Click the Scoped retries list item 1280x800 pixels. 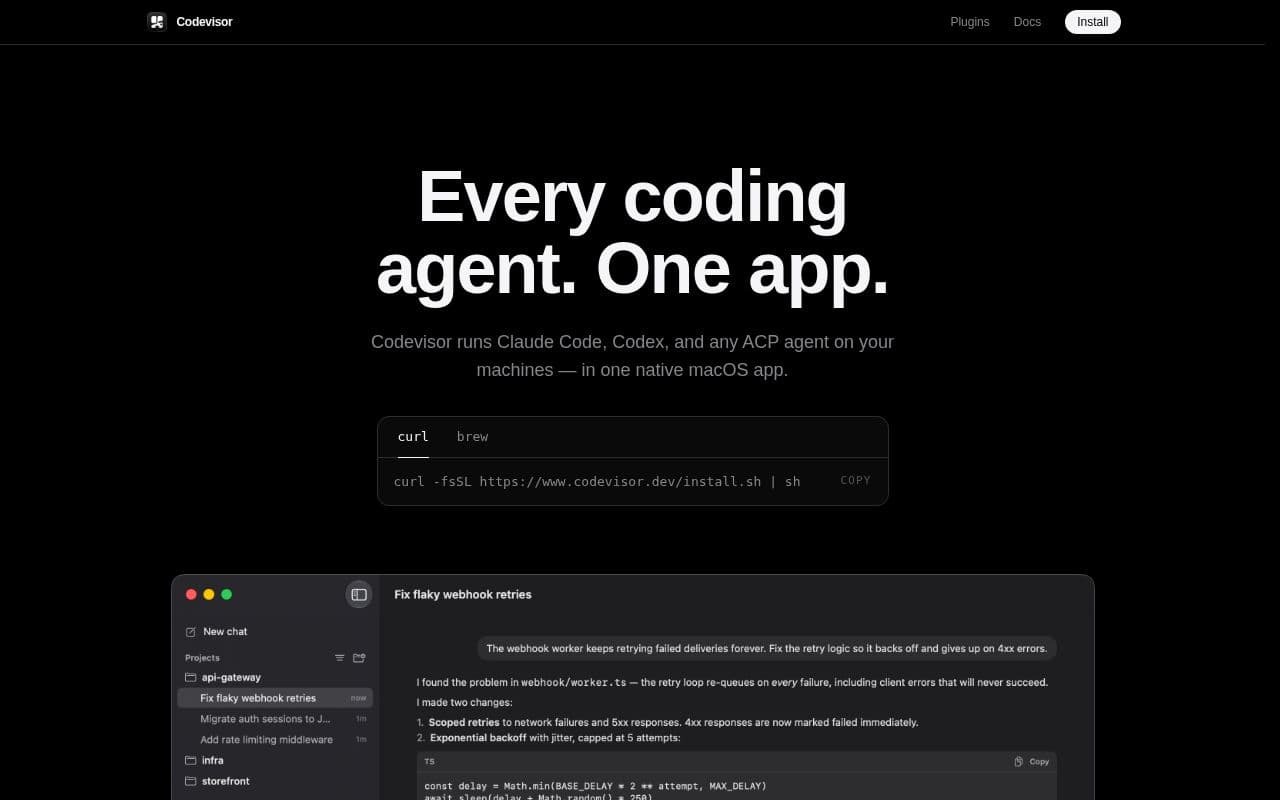(668, 722)
